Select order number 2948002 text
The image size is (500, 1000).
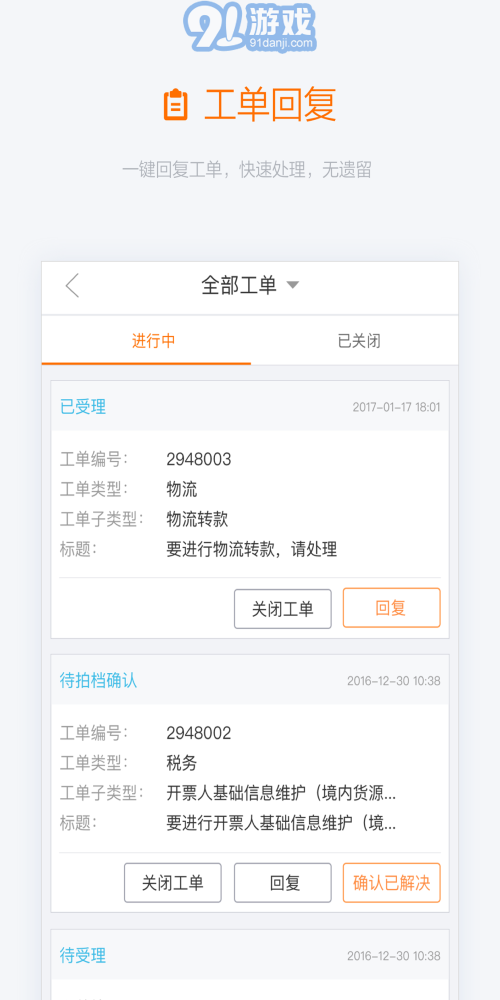coord(198,733)
